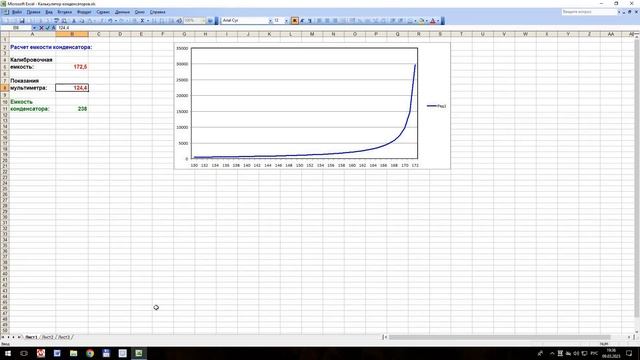This screenshot has width=640, height=360.
Task: Switch to the Word app on the taskbar
Action: pyautogui.click(x=57, y=353)
